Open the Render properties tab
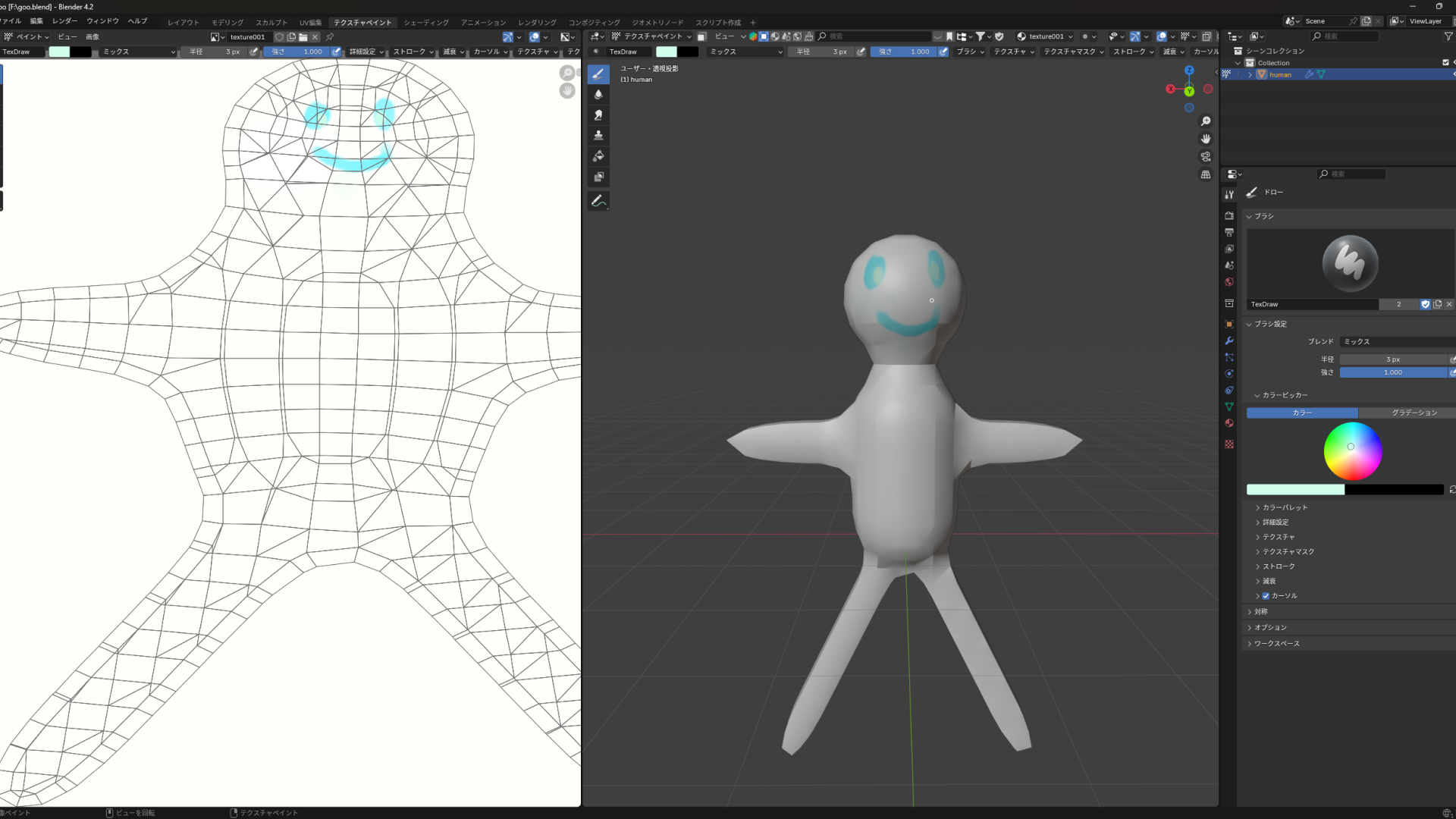The image size is (1456, 819). coord(1229,215)
